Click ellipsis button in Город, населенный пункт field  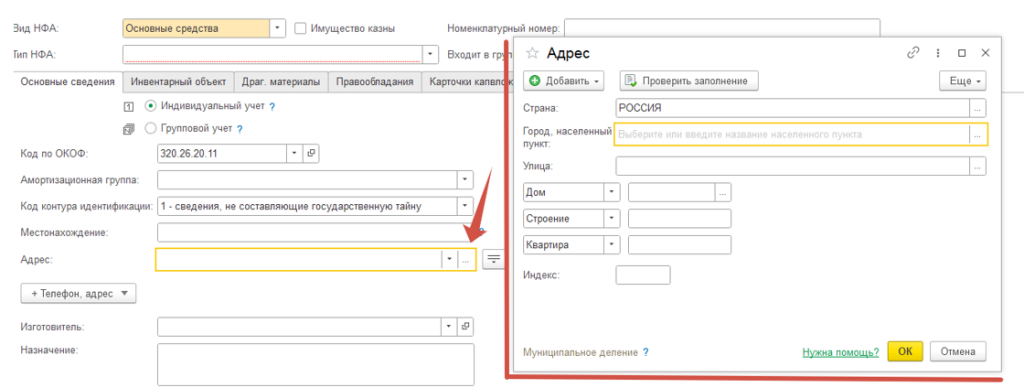coord(977,135)
